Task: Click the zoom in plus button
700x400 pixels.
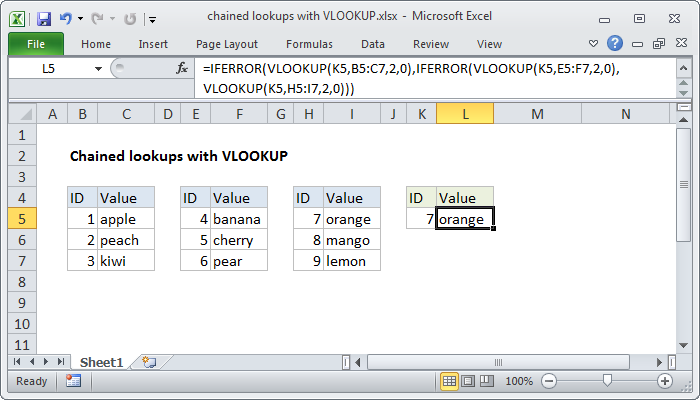Action: click(x=664, y=381)
